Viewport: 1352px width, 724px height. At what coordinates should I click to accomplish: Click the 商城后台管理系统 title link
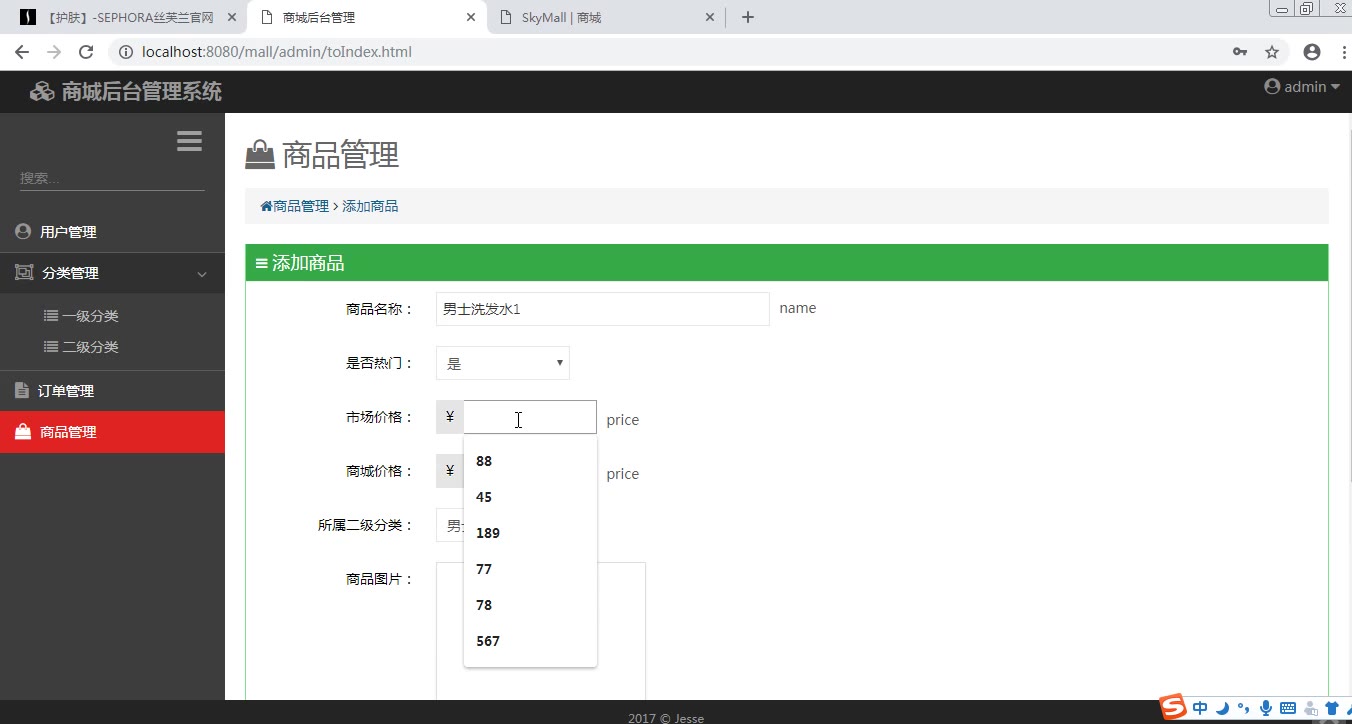(142, 92)
